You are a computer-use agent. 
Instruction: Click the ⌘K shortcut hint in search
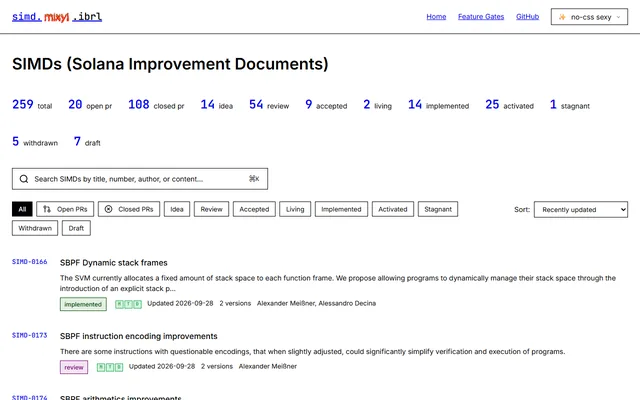(x=254, y=179)
